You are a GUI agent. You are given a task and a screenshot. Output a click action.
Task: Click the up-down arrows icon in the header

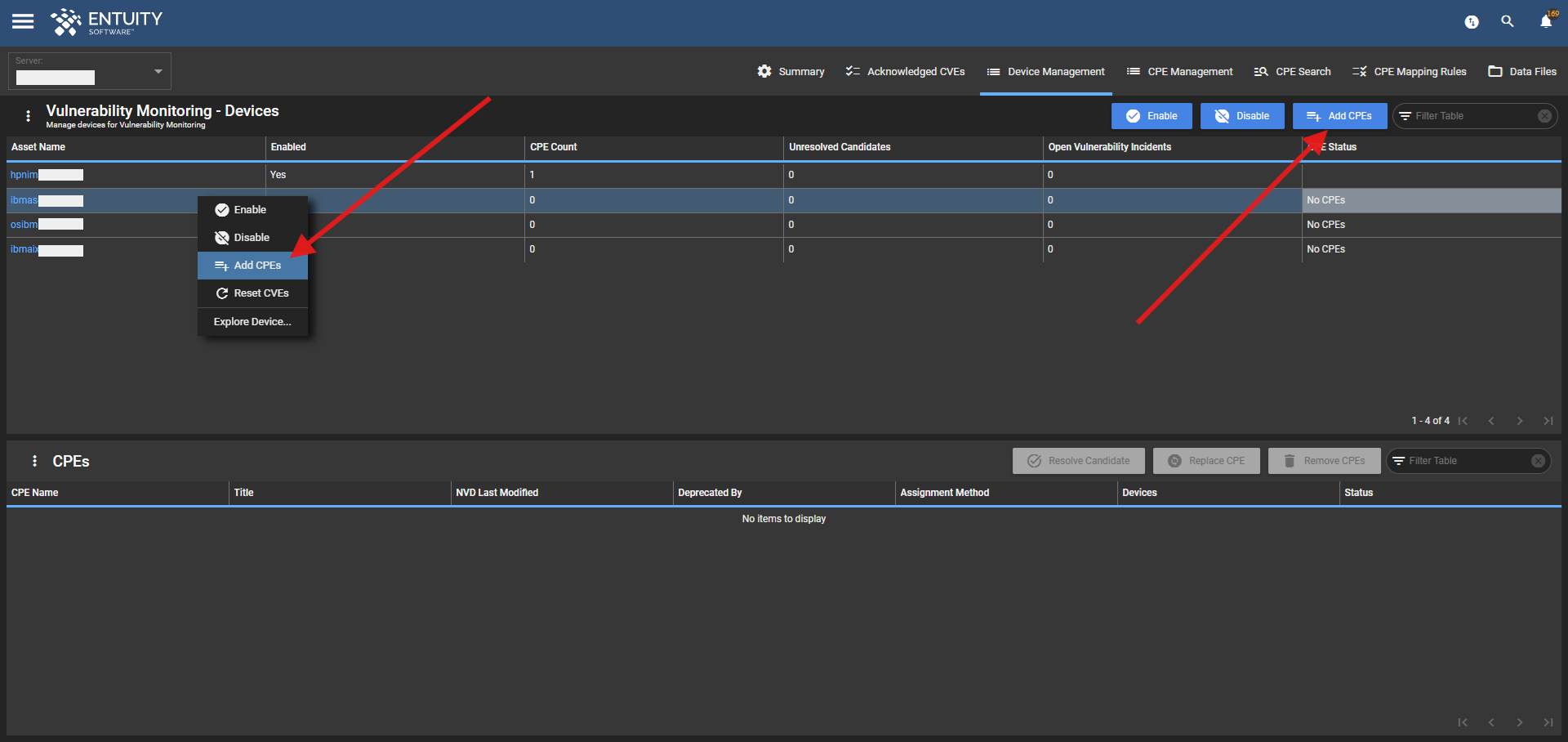coord(1472,22)
